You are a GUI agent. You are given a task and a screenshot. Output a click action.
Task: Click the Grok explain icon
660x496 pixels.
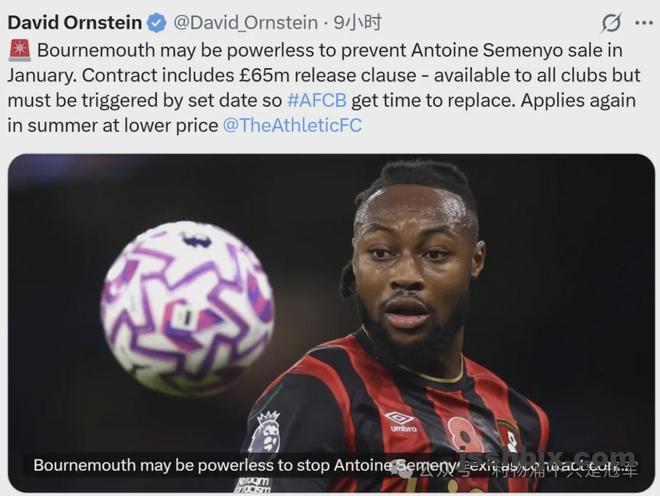(612, 23)
